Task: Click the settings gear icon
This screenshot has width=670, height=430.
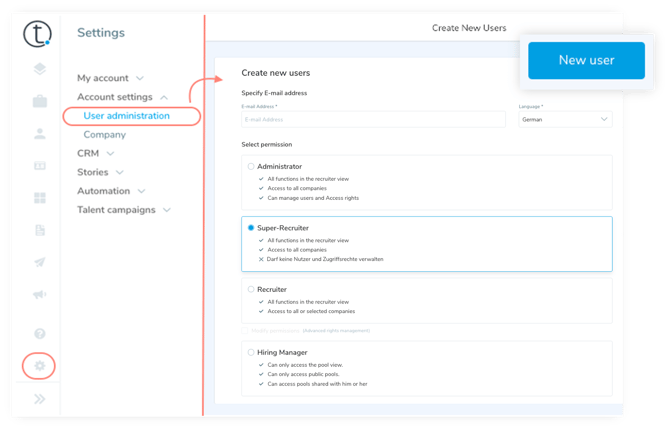Action: pyautogui.click(x=40, y=366)
